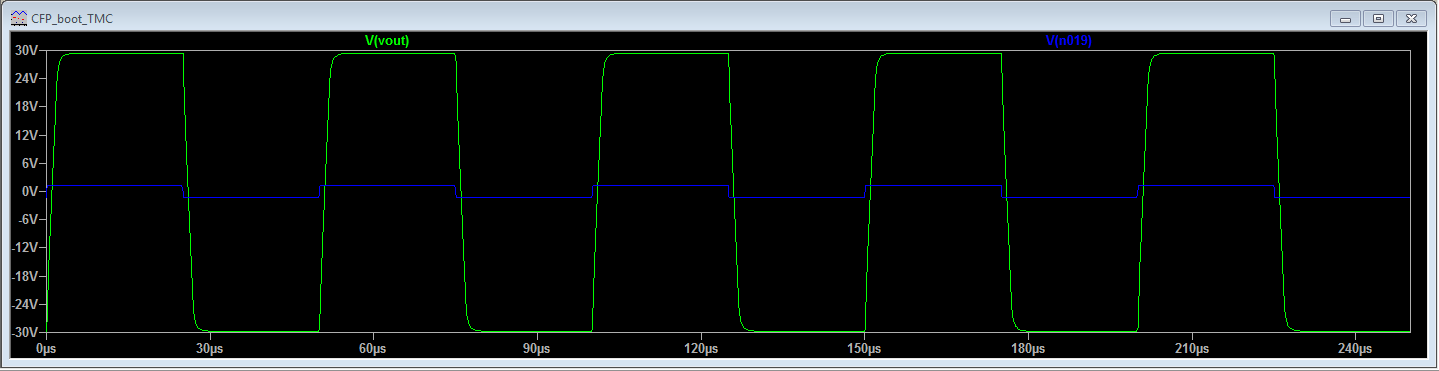Click the -24V vertical axis label
This screenshot has width=1439, height=371.
tap(25, 304)
